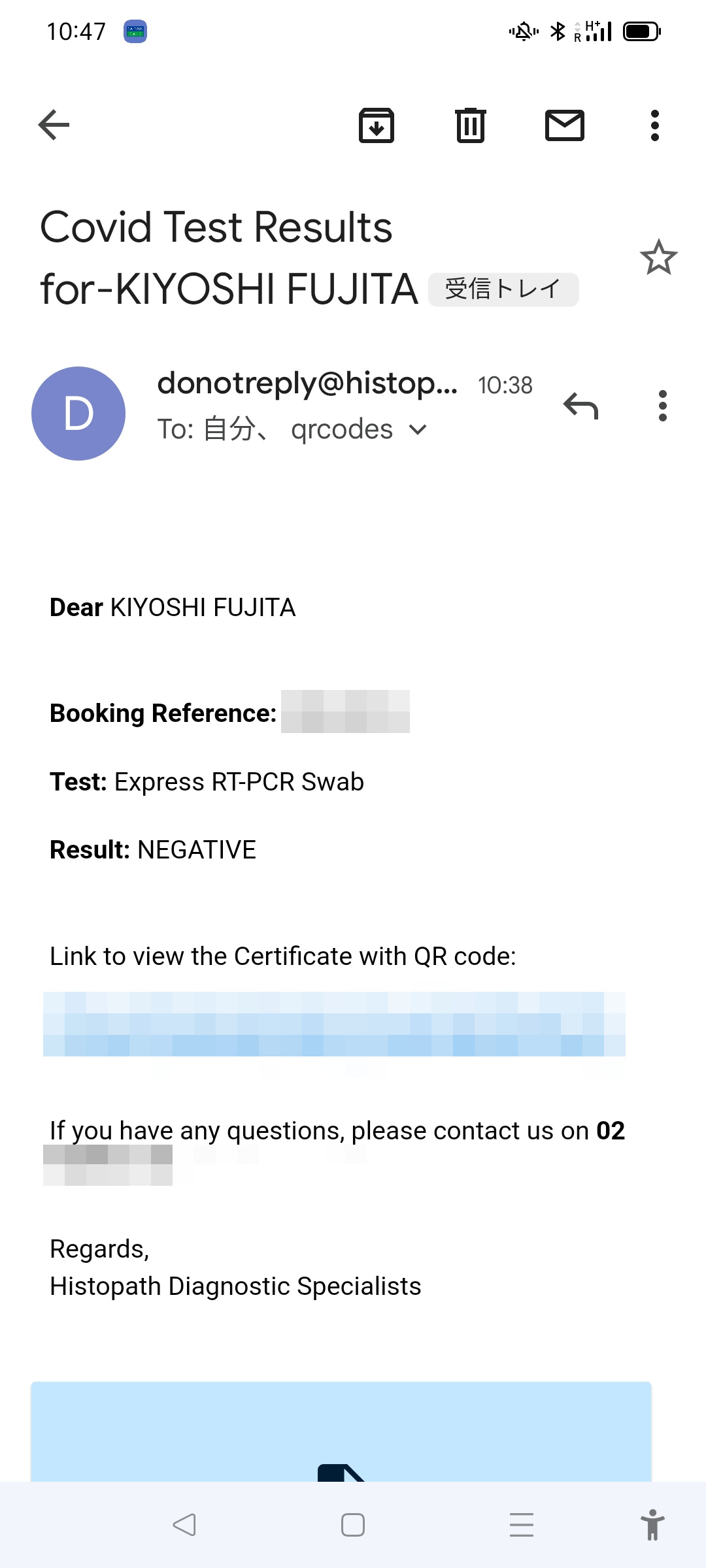
Task: Delete the email with trash icon
Action: click(471, 125)
